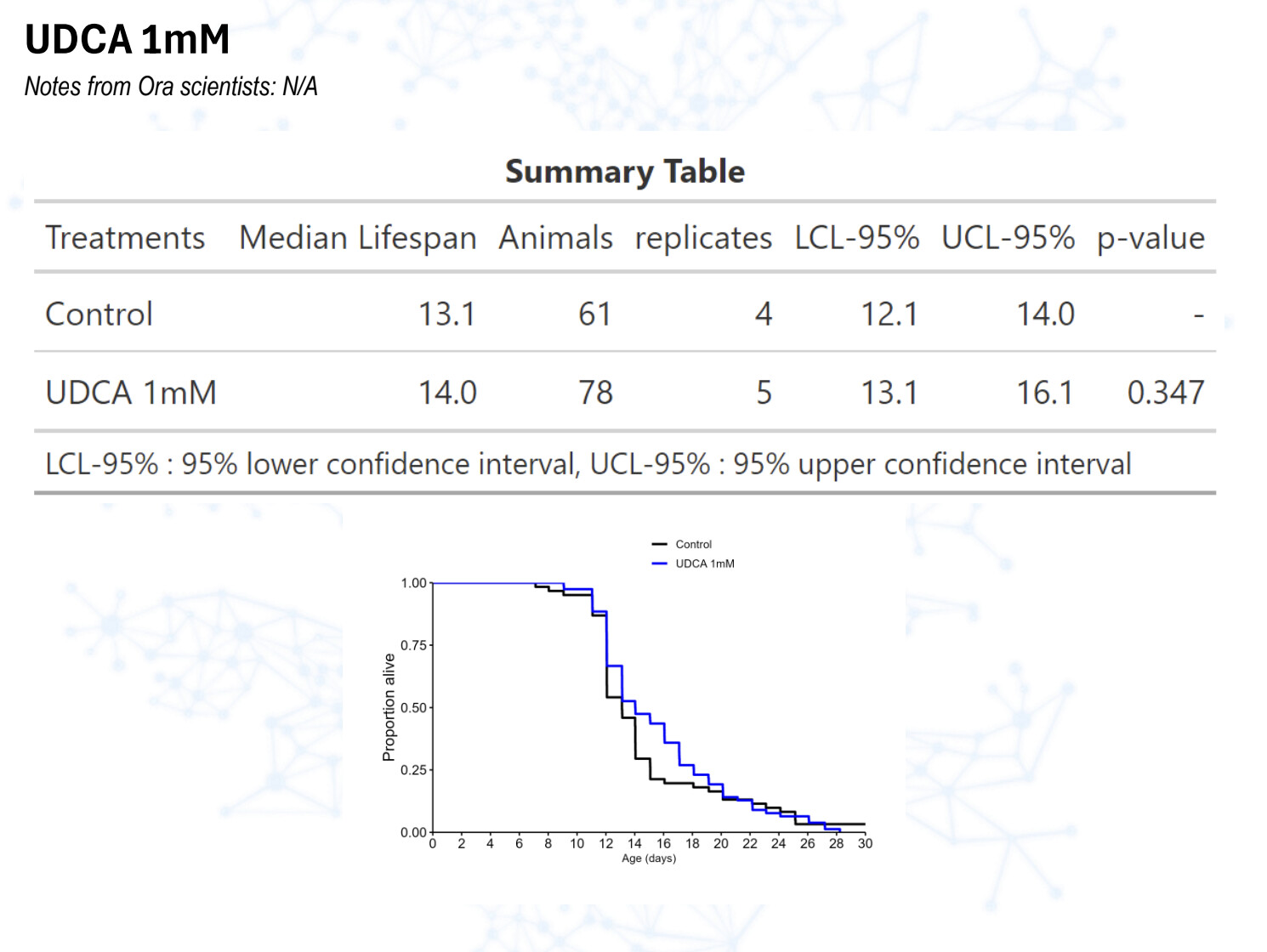Click the Animals column header
This screenshot has width=1267, height=952.
[x=555, y=238]
